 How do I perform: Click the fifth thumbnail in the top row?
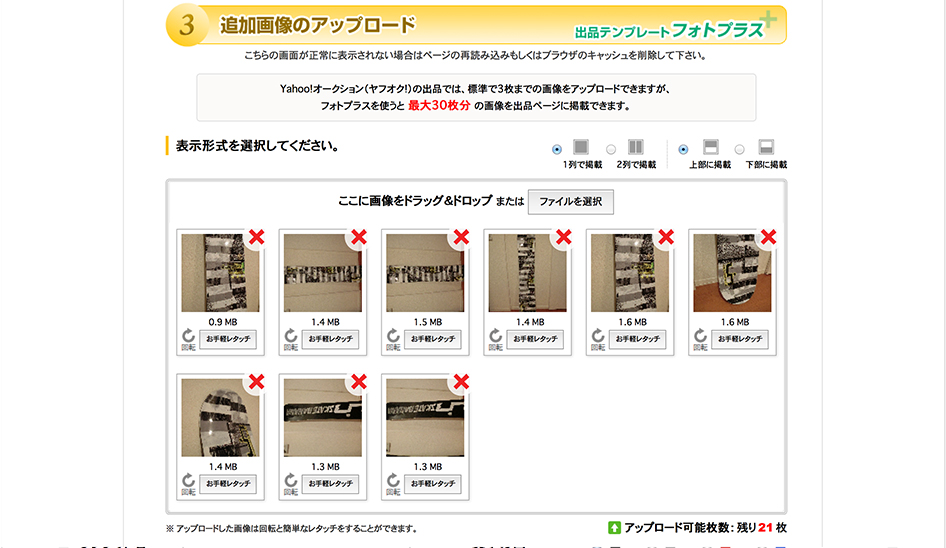click(626, 273)
